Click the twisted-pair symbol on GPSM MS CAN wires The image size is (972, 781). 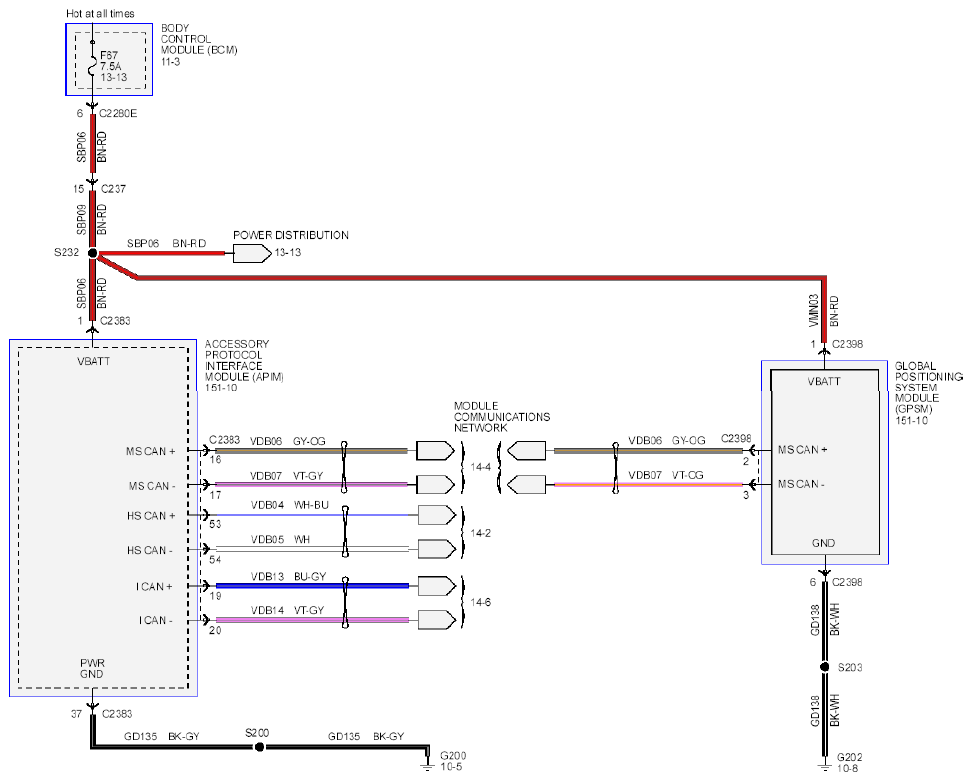coord(615,467)
